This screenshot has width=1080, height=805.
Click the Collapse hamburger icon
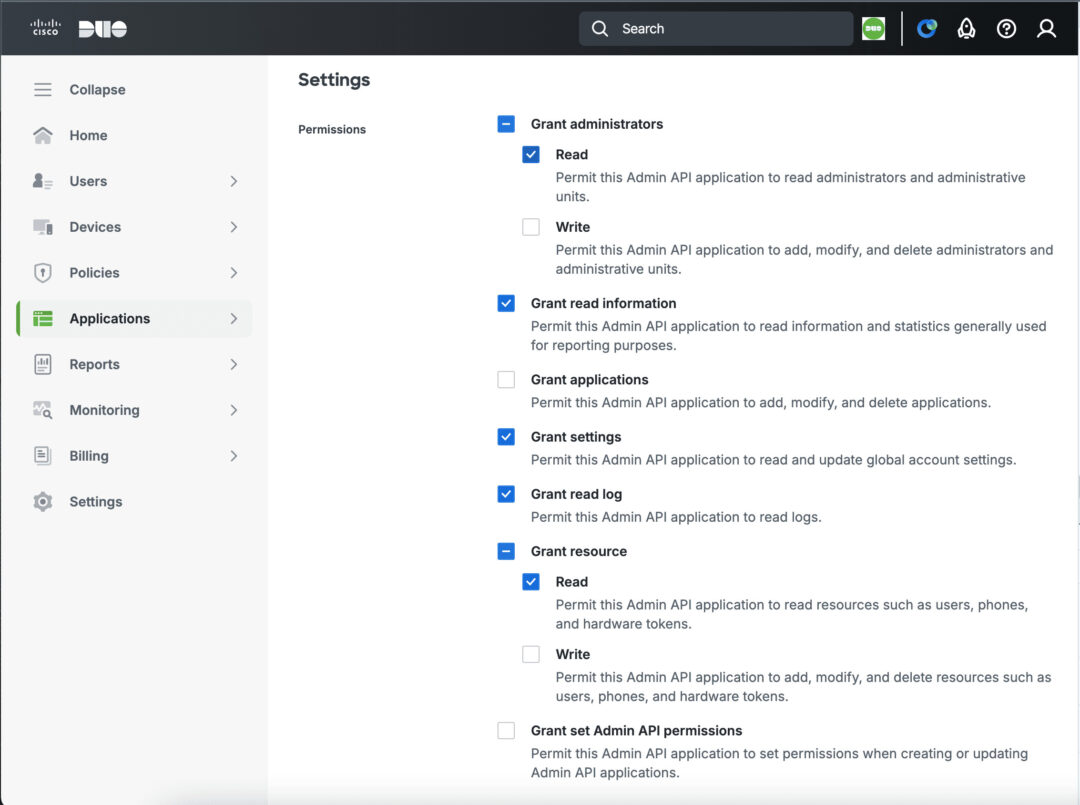click(43, 90)
